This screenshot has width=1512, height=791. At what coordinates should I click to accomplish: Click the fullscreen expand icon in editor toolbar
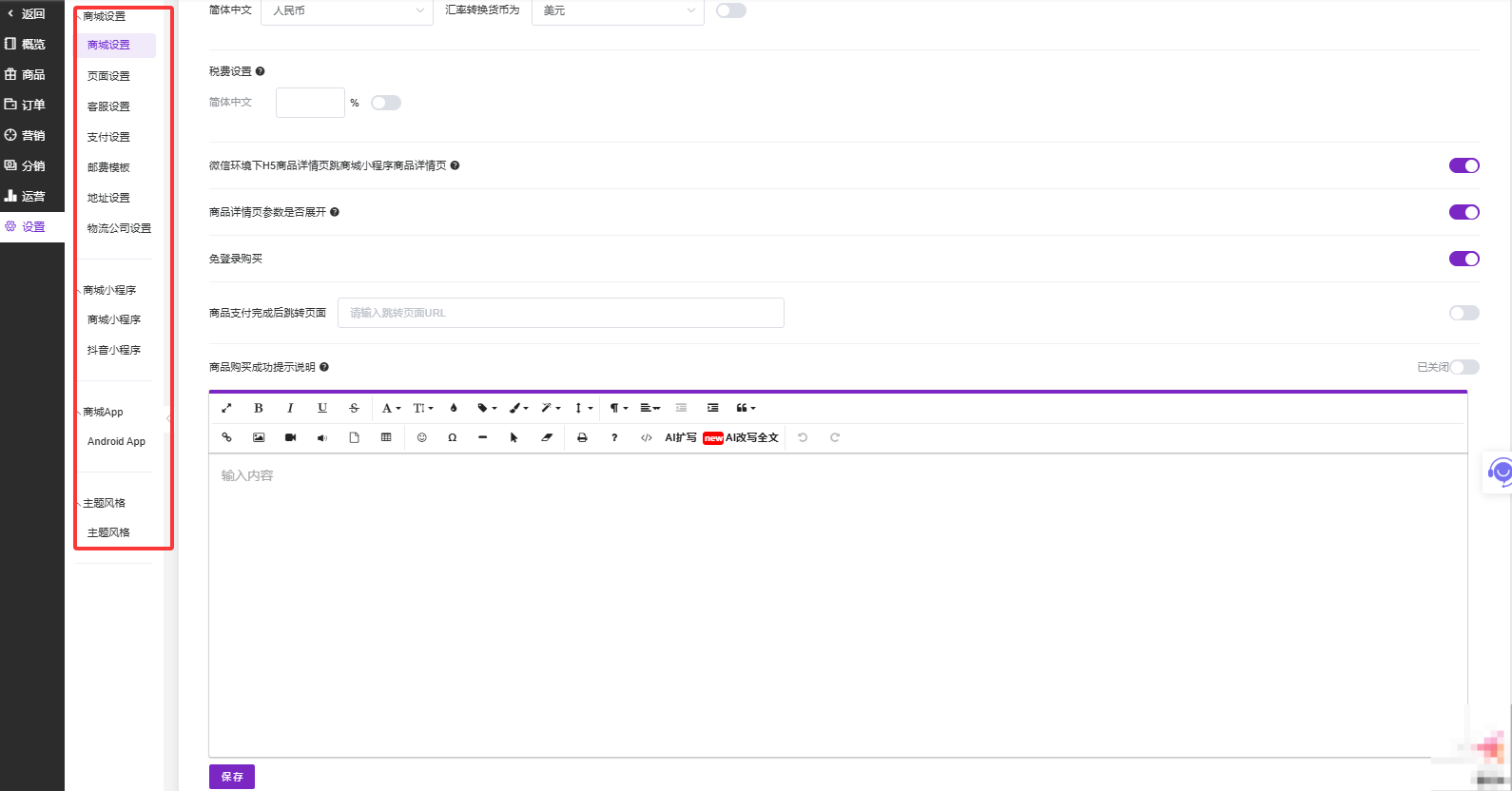point(226,408)
